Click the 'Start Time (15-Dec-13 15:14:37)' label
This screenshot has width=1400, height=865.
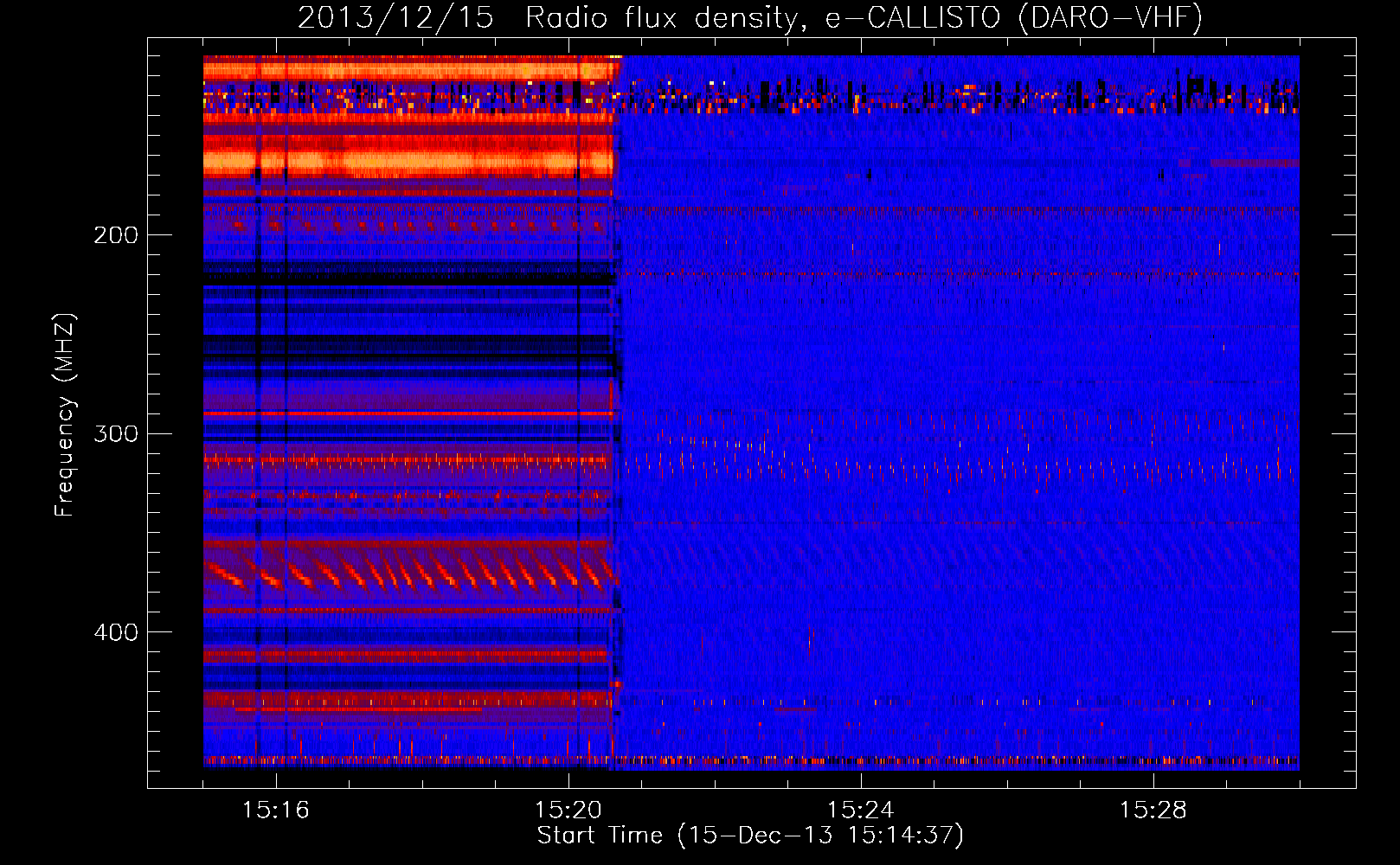click(750, 836)
